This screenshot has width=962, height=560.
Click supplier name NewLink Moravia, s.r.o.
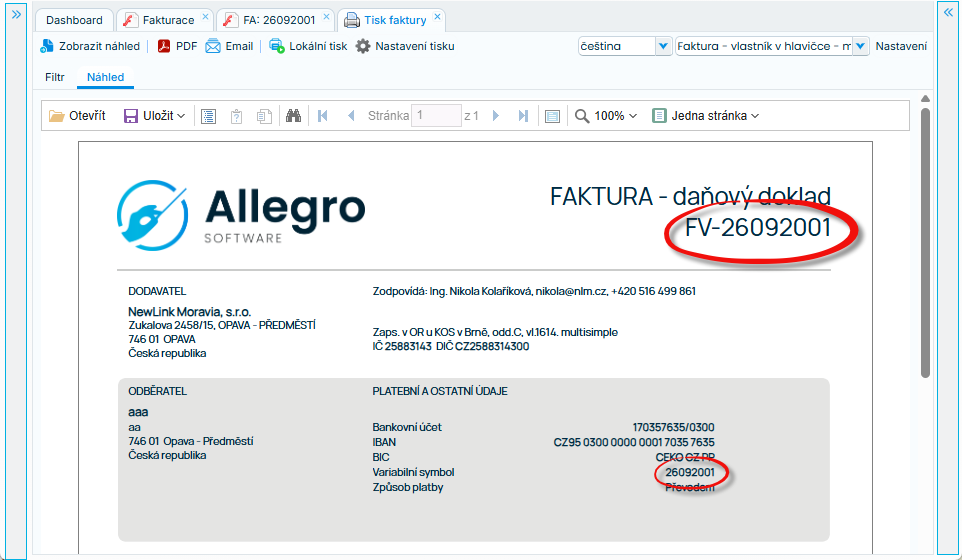(190, 312)
